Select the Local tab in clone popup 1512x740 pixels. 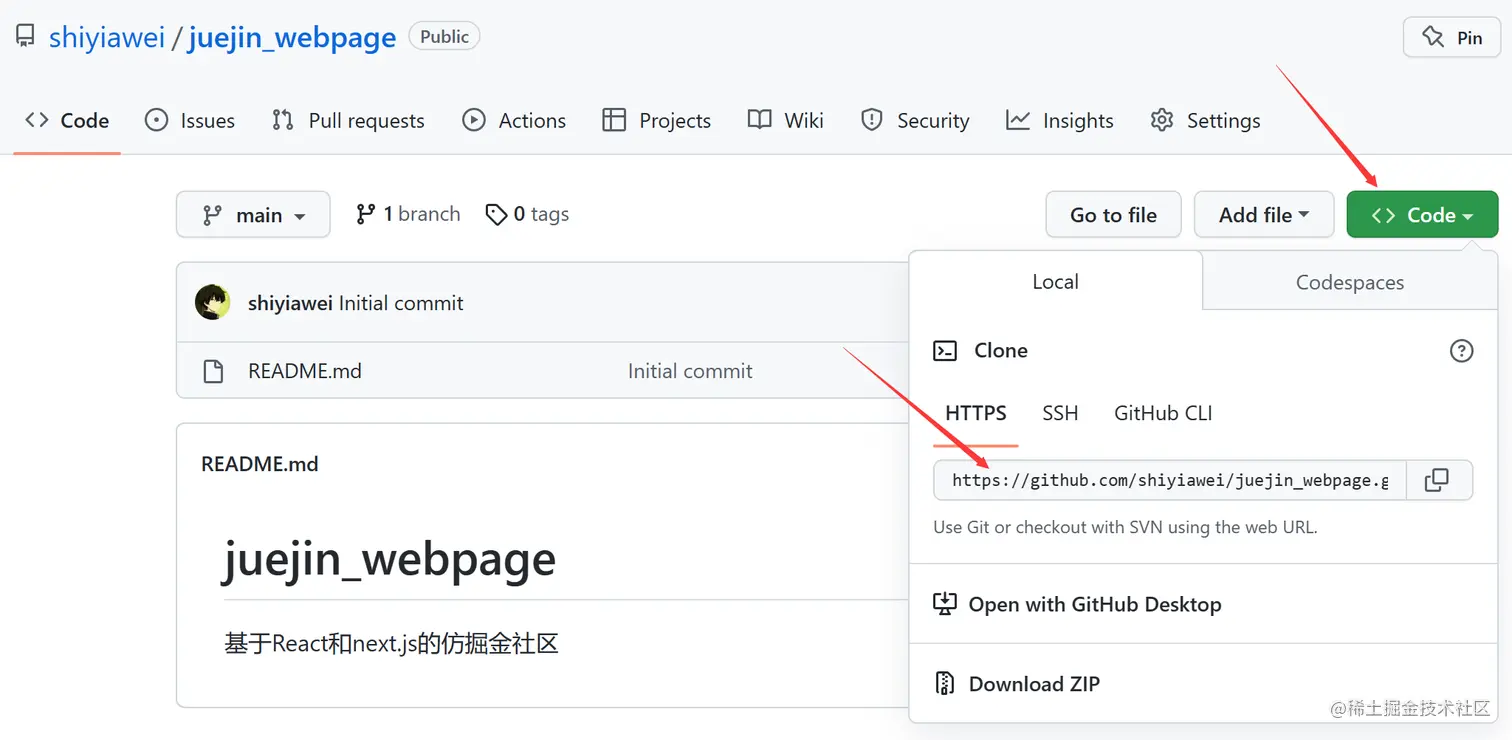point(1055,282)
